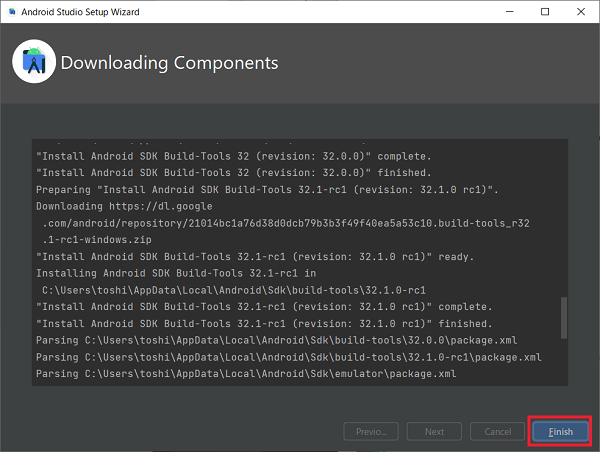
Task: Click the Parsing build-tools\32.0.0\package.xml line
Action: coord(276,340)
